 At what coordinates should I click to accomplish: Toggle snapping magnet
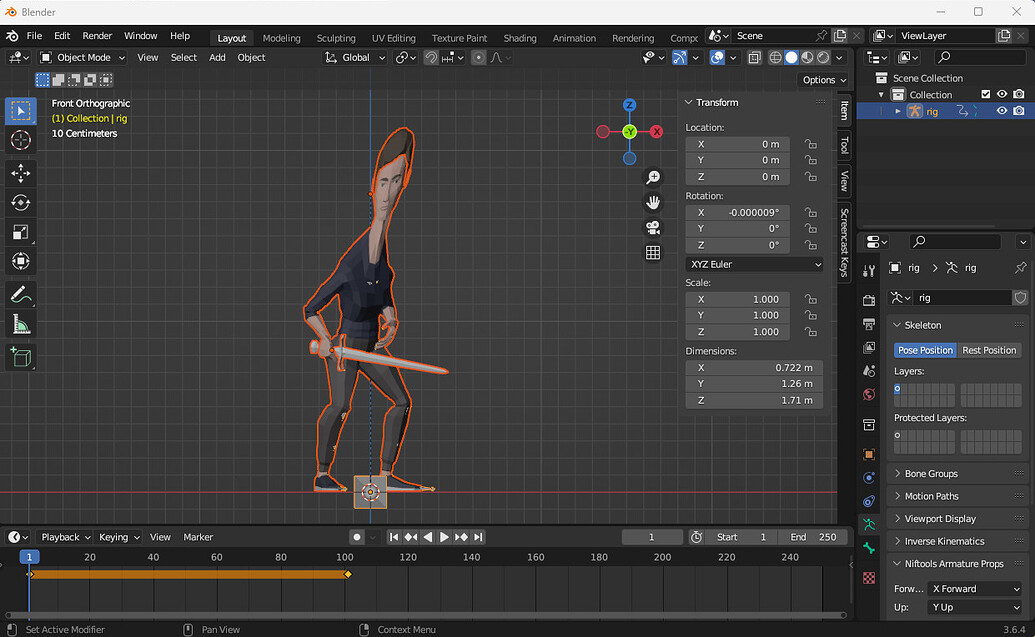point(430,57)
